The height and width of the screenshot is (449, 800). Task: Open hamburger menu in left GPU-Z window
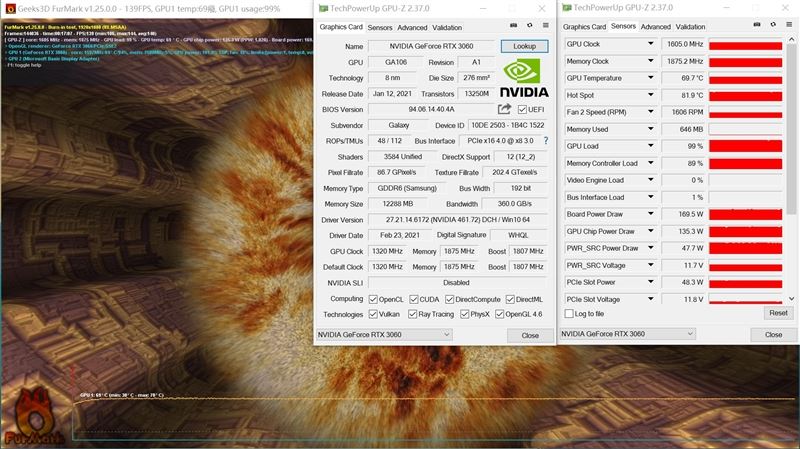[545, 25]
